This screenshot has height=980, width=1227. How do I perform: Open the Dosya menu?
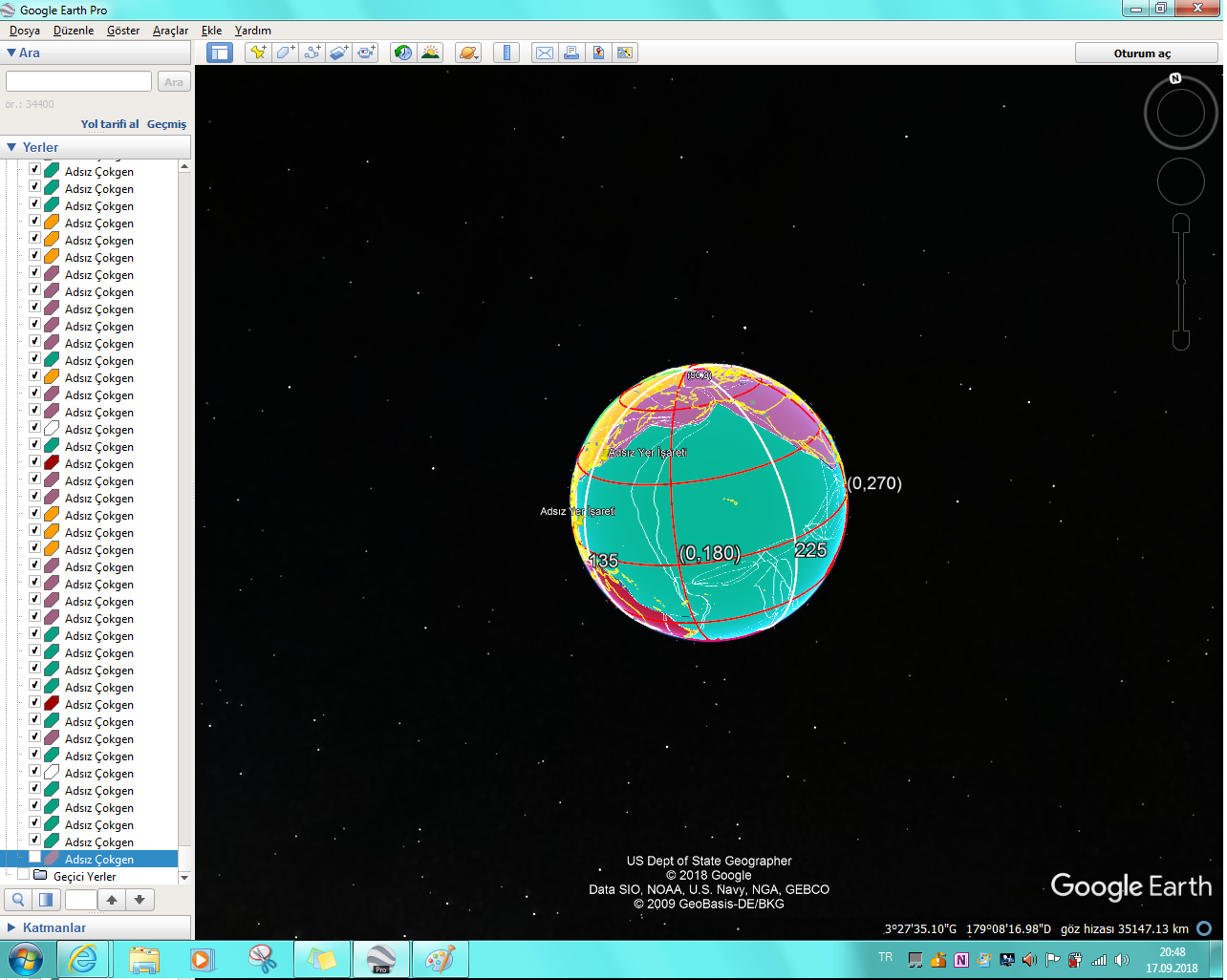pyautogui.click(x=25, y=31)
